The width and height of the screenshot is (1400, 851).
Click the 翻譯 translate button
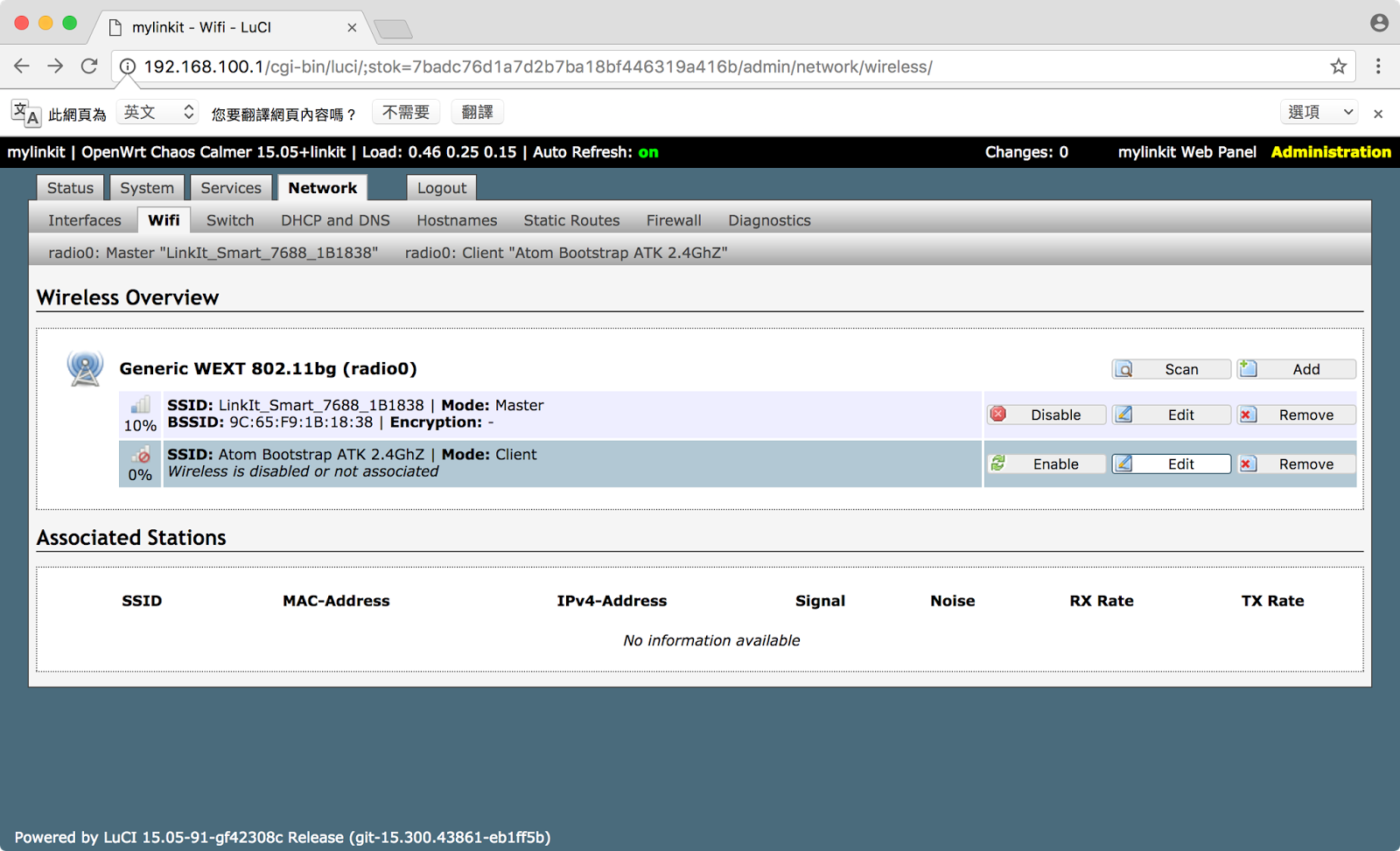[x=477, y=111]
